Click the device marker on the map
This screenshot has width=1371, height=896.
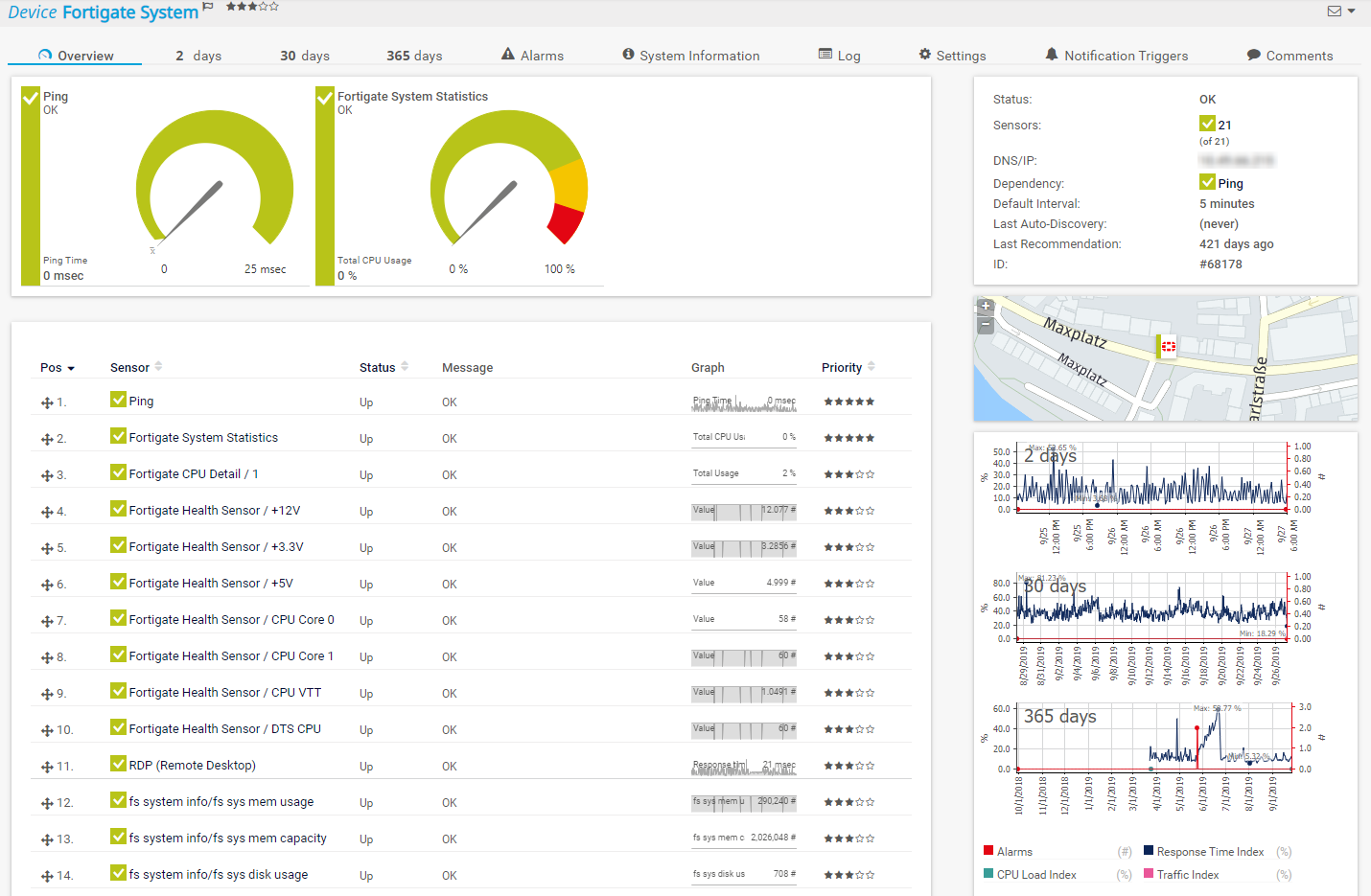[x=1167, y=347]
